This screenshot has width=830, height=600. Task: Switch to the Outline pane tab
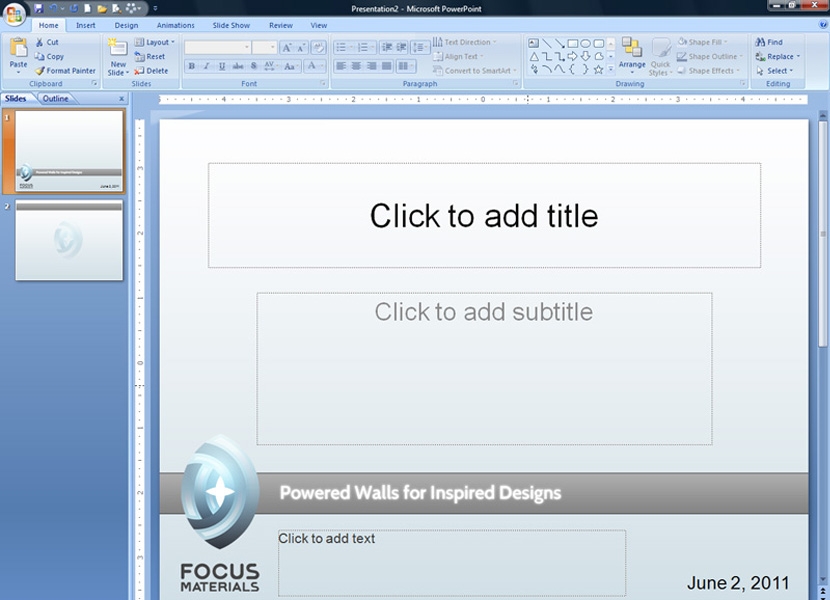point(56,98)
